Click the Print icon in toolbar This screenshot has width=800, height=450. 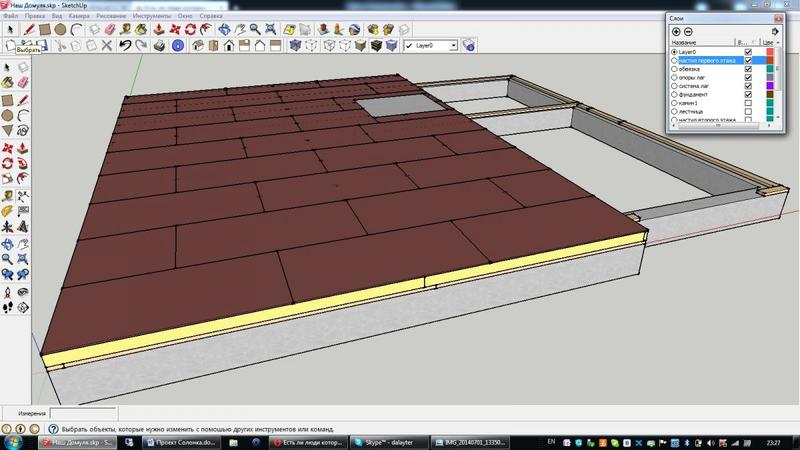[x=159, y=45]
